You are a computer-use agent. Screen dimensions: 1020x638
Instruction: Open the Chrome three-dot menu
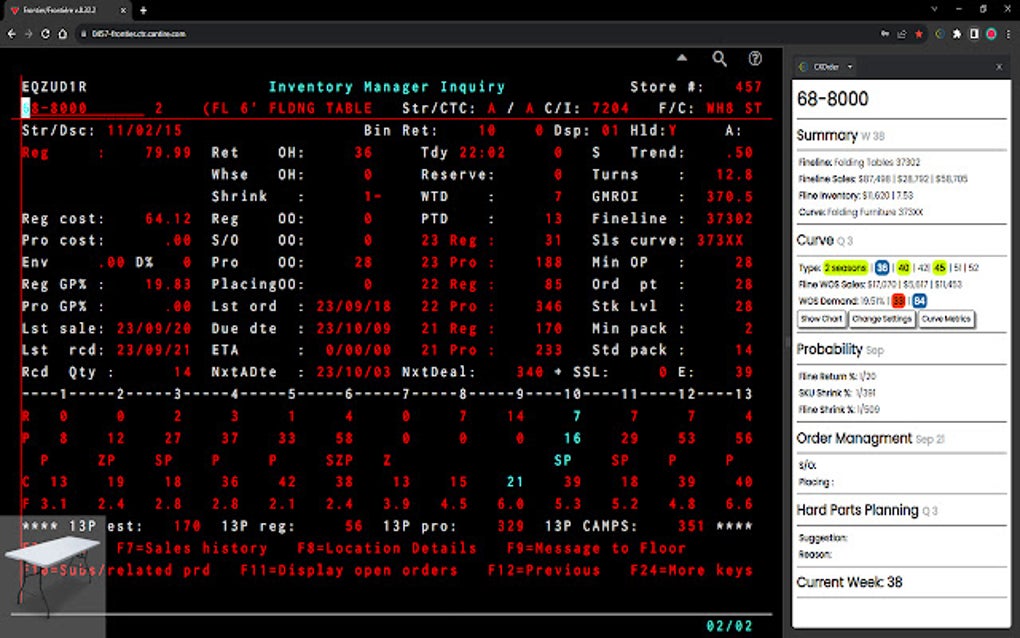coord(1008,33)
